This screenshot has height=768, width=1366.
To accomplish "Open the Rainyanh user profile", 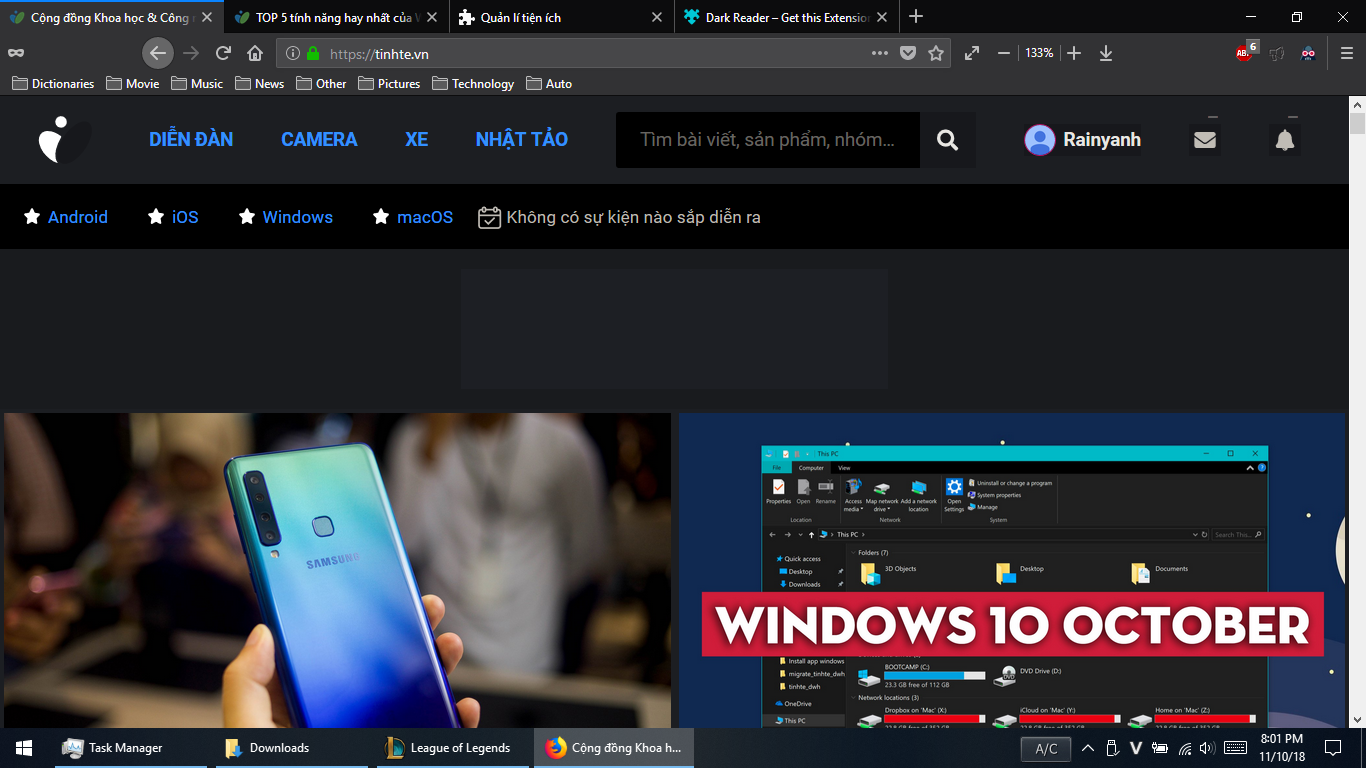I will (1082, 140).
